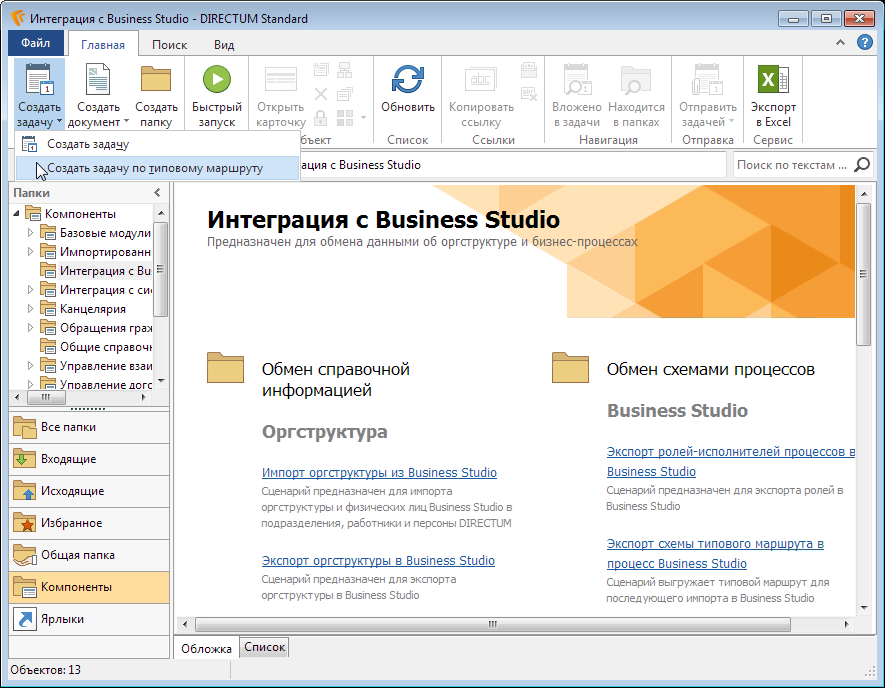Open Все папки in navigation pane

[x=89, y=427]
